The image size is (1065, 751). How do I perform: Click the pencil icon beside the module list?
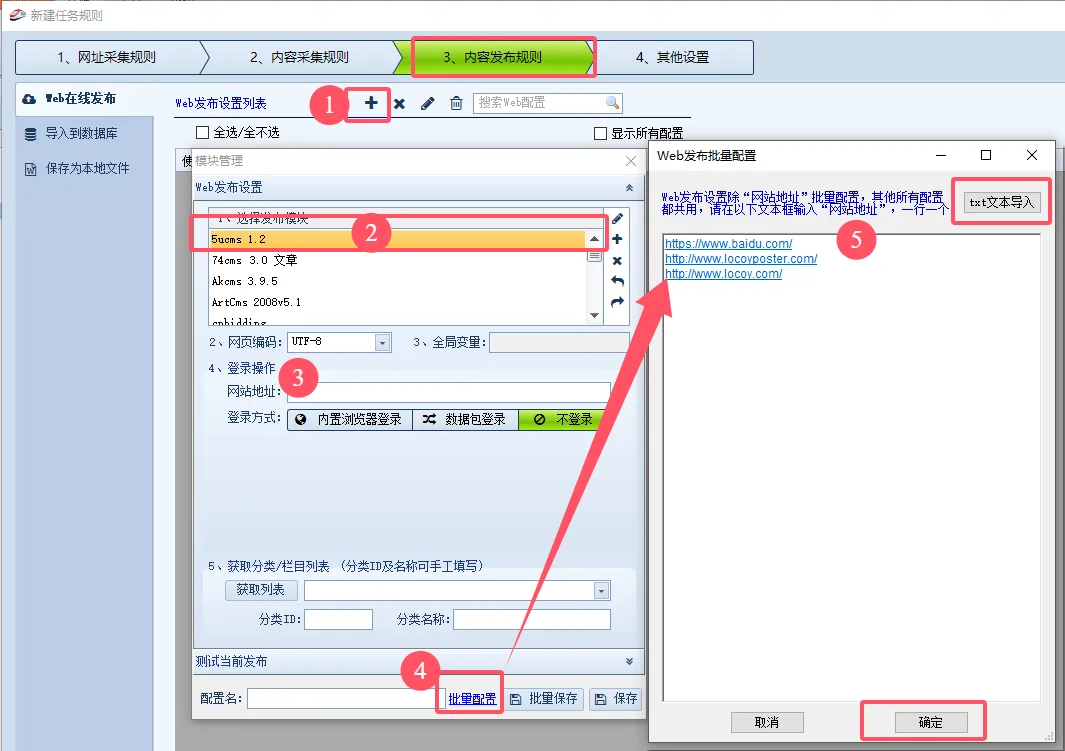click(x=617, y=219)
